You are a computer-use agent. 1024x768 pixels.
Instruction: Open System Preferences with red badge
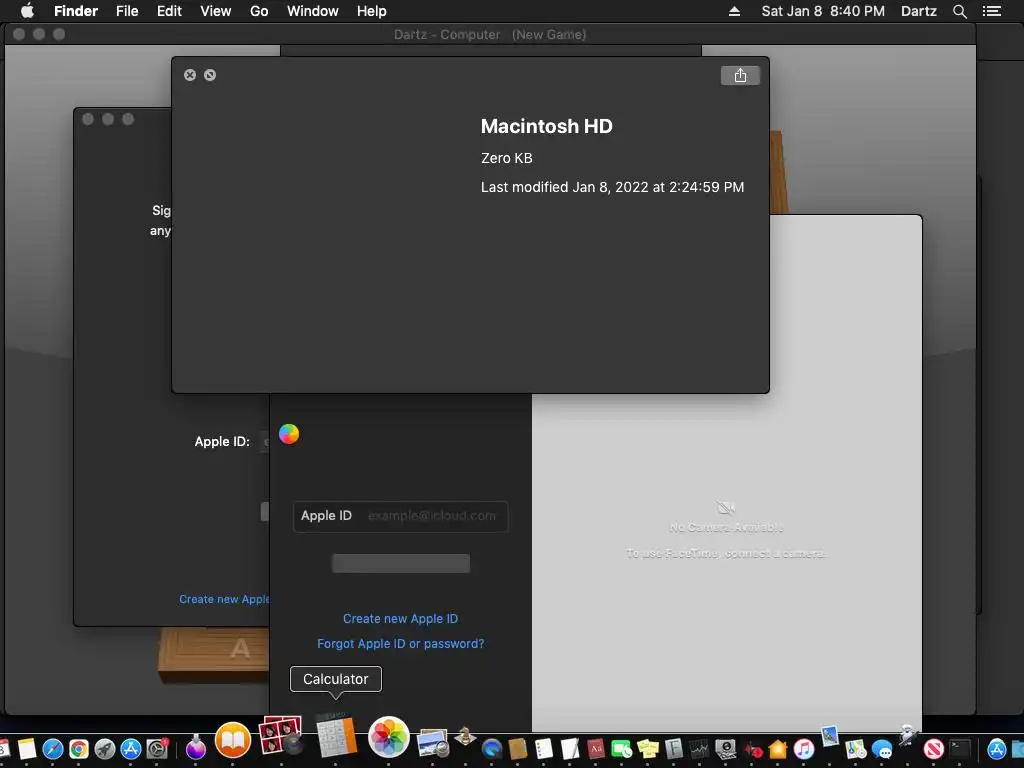tap(157, 748)
